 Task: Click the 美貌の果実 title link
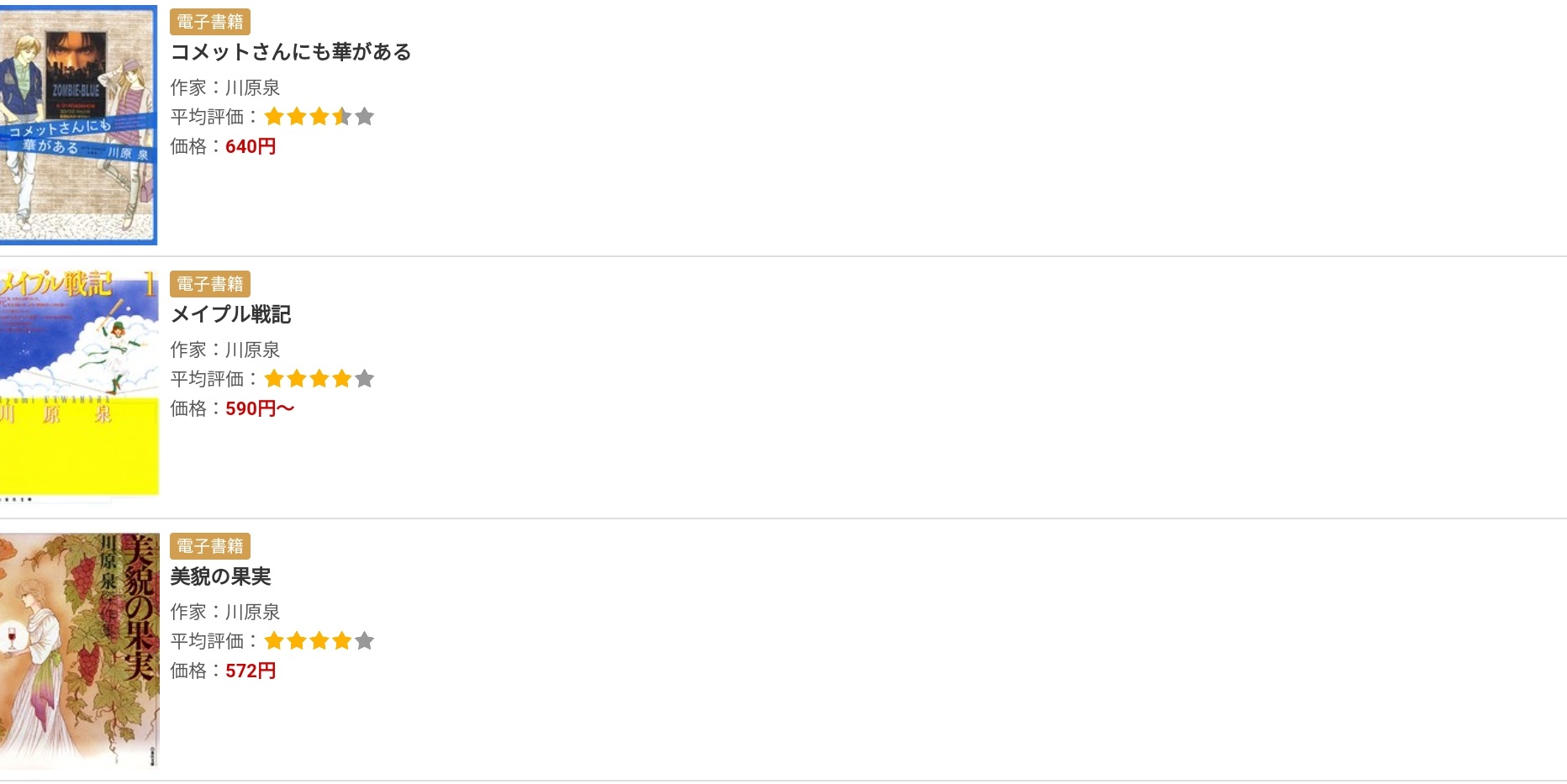click(220, 576)
